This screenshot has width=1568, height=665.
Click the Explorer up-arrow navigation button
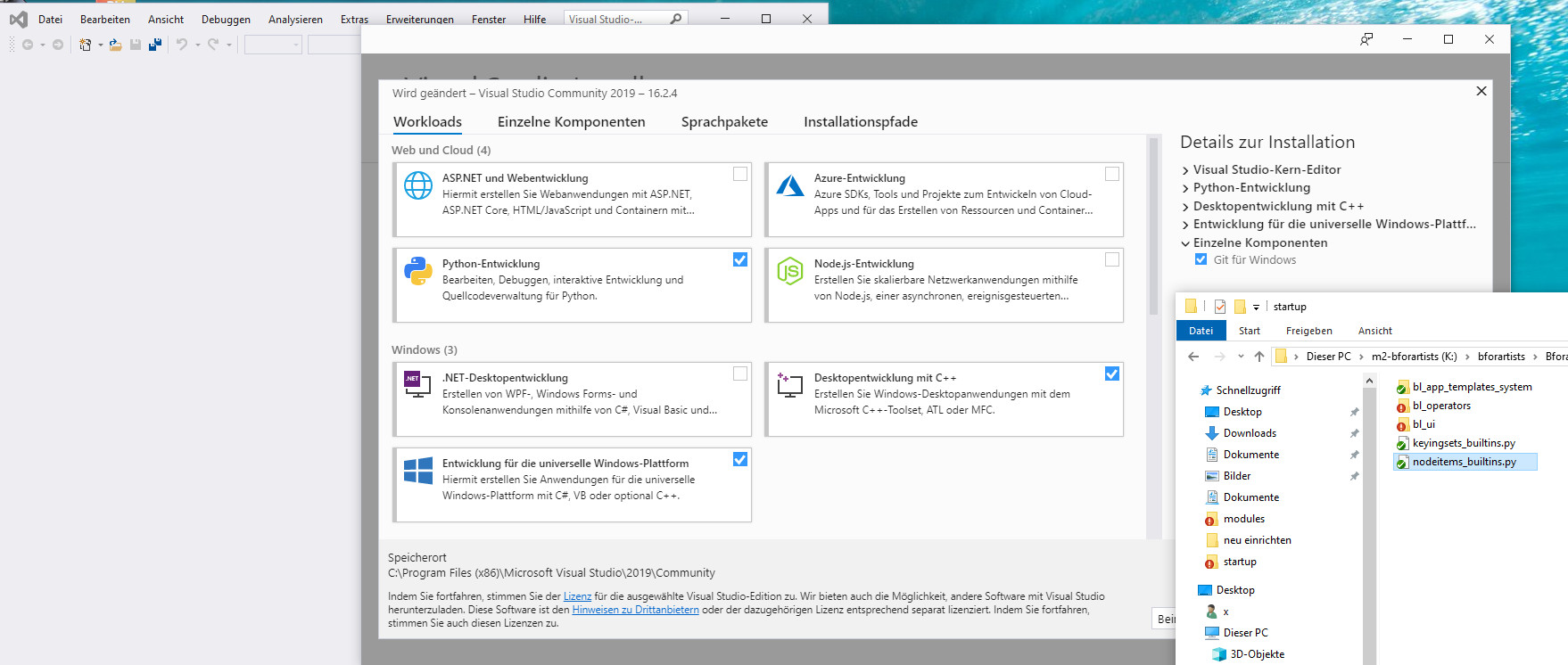point(1259,357)
